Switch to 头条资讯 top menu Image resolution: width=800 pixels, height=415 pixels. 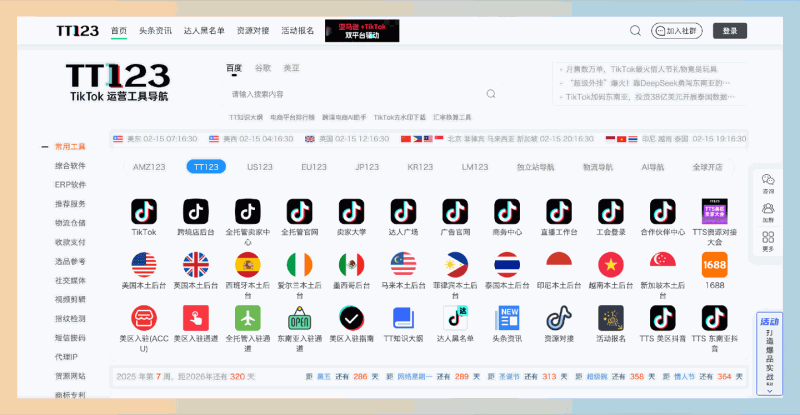tap(155, 31)
